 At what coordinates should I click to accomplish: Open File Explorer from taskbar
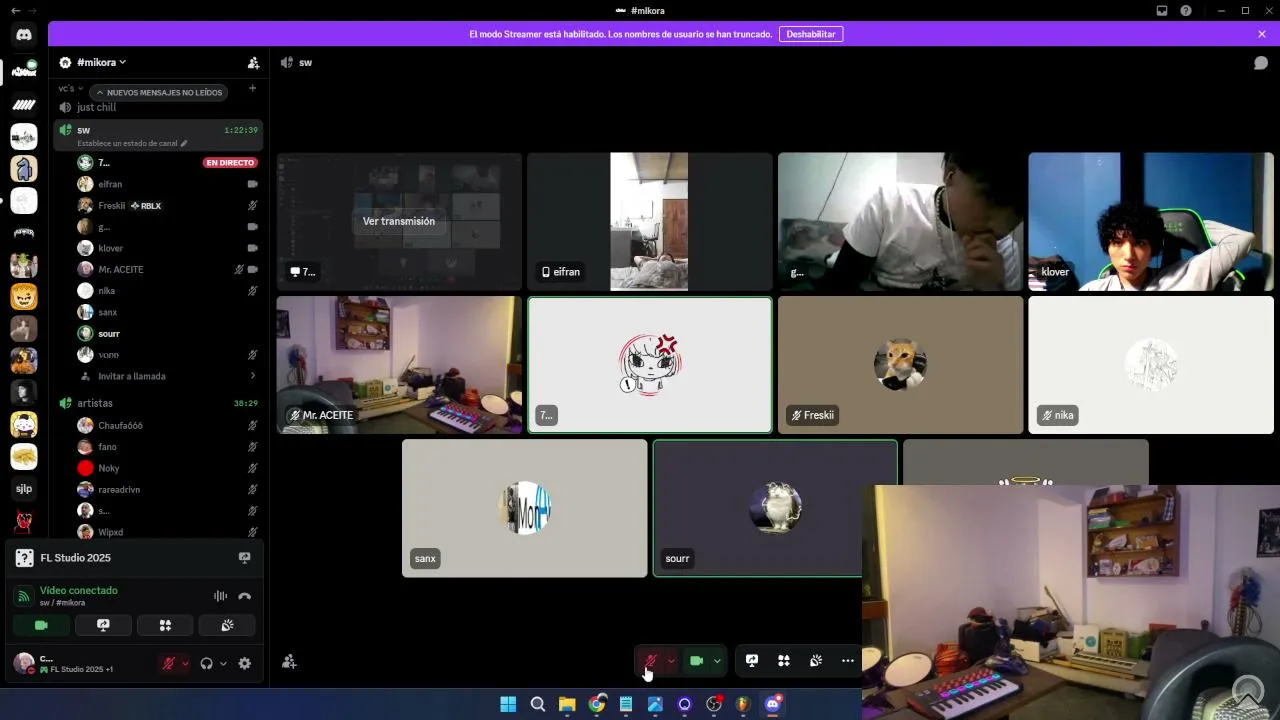567,704
